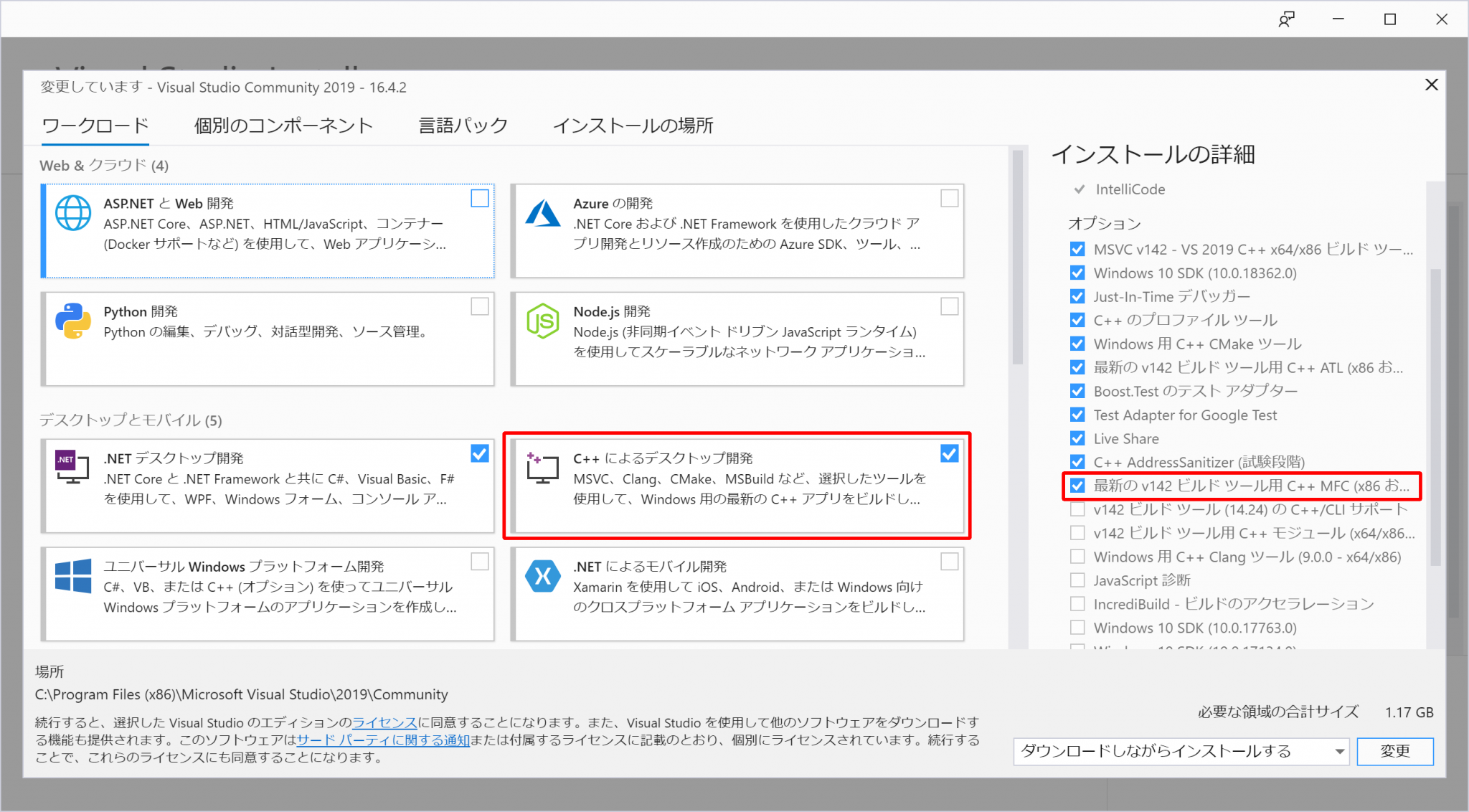Minimize the installer window
Screen dimensions: 1469x812
[x=1338, y=19]
